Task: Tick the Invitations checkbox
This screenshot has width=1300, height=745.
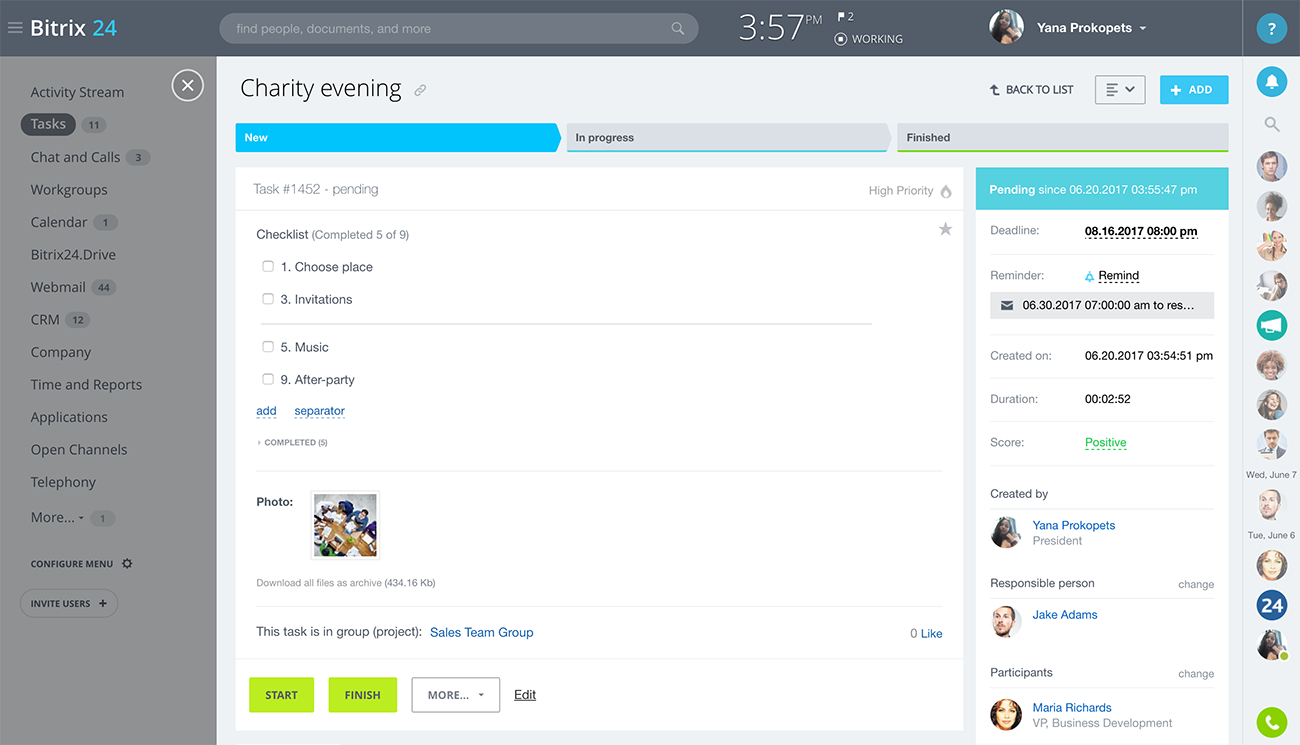Action: (268, 299)
